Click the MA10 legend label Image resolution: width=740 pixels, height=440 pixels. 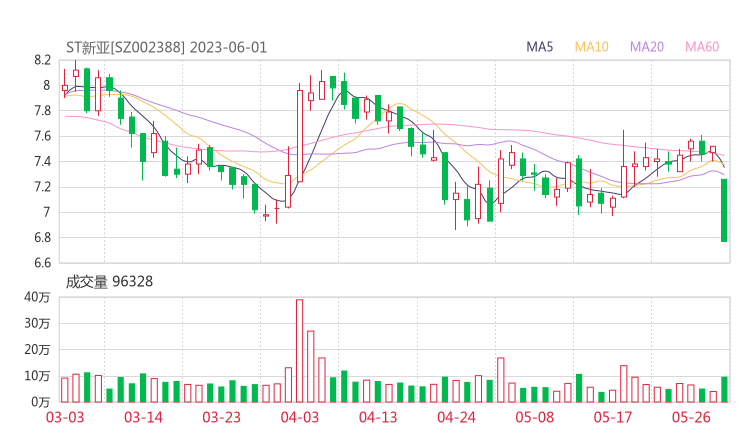[x=591, y=47]
